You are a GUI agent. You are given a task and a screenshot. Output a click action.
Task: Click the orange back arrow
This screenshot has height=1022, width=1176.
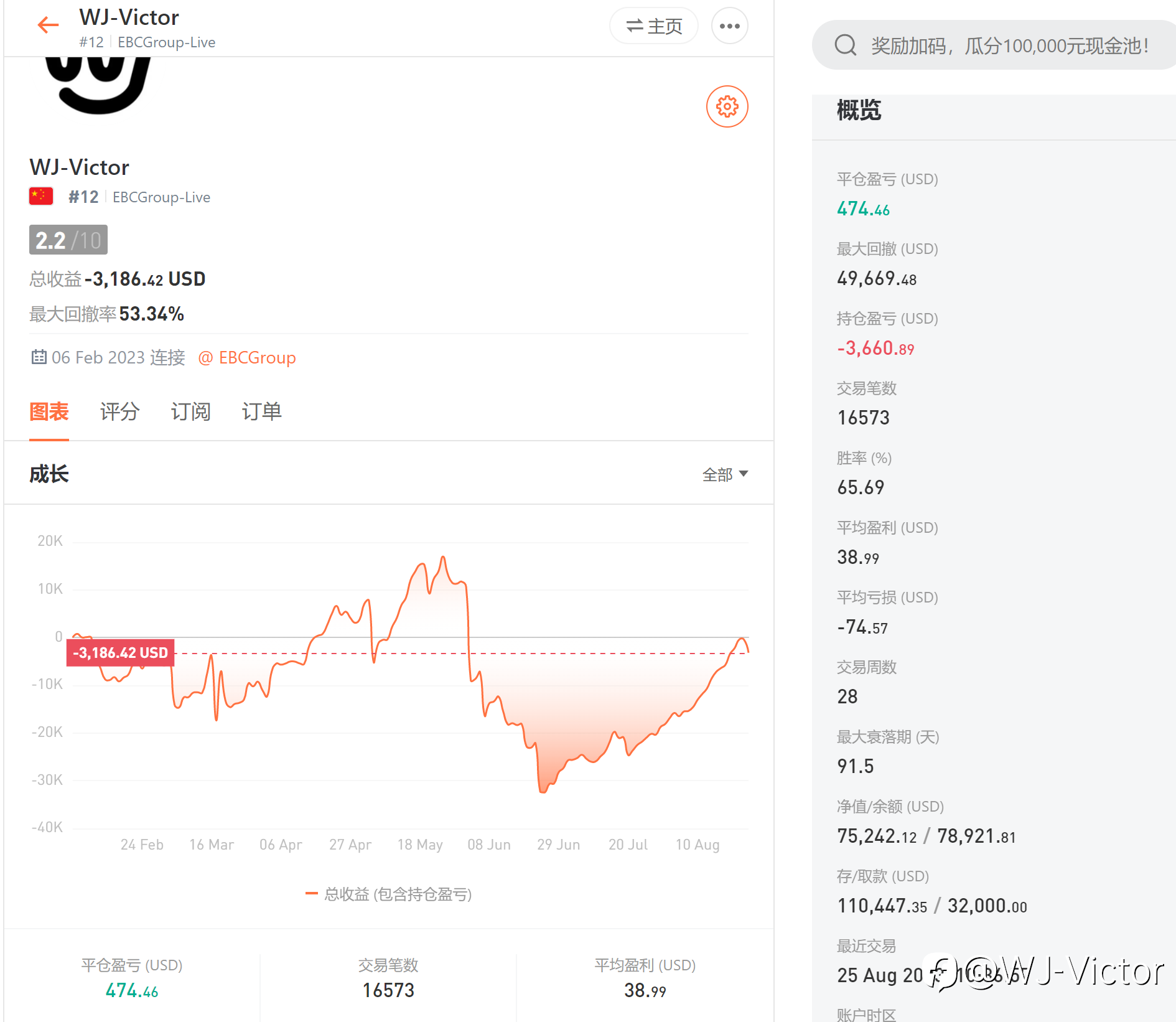(x=48, y=25)
